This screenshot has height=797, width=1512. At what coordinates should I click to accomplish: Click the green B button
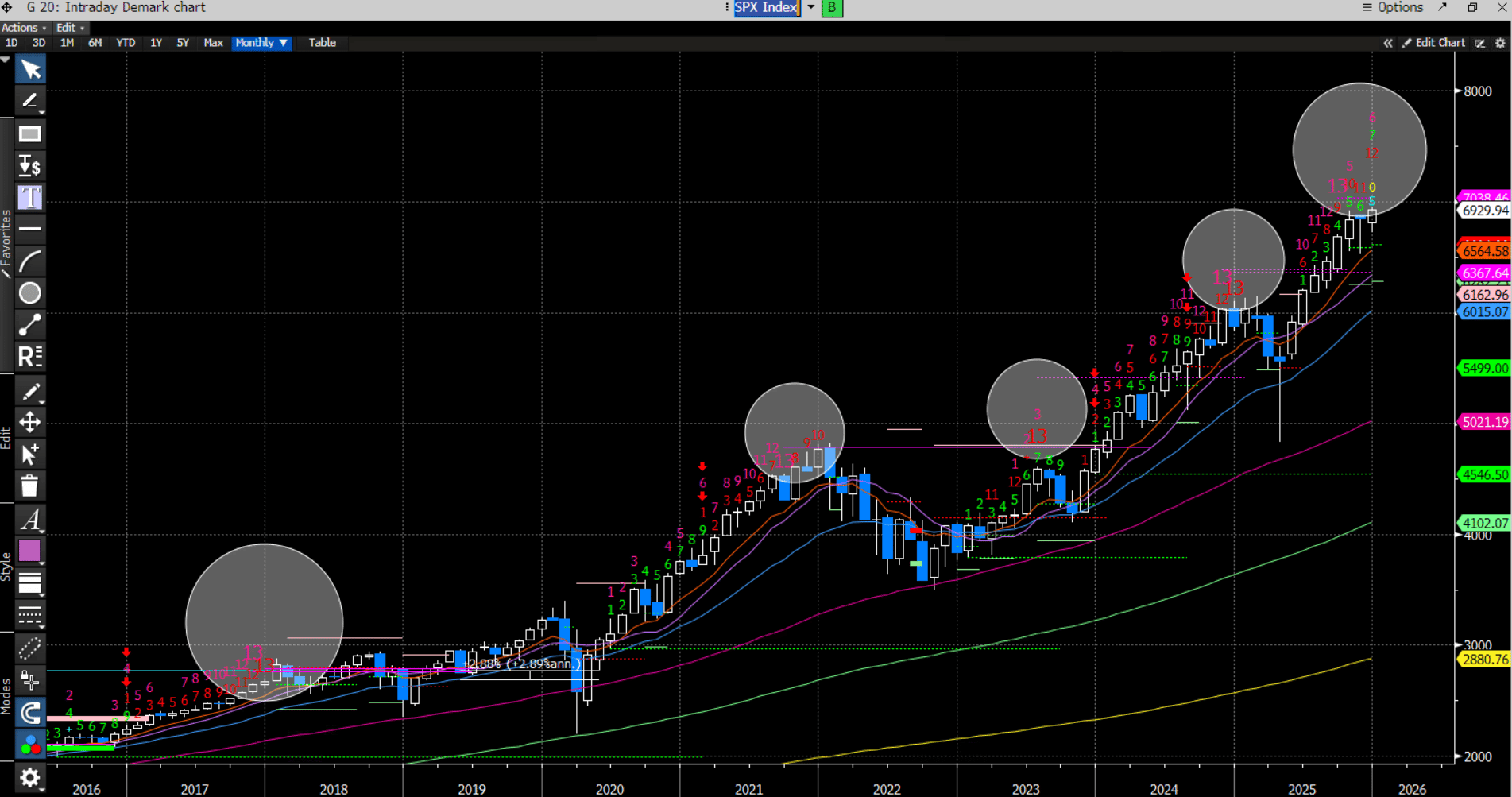point(832,8)
